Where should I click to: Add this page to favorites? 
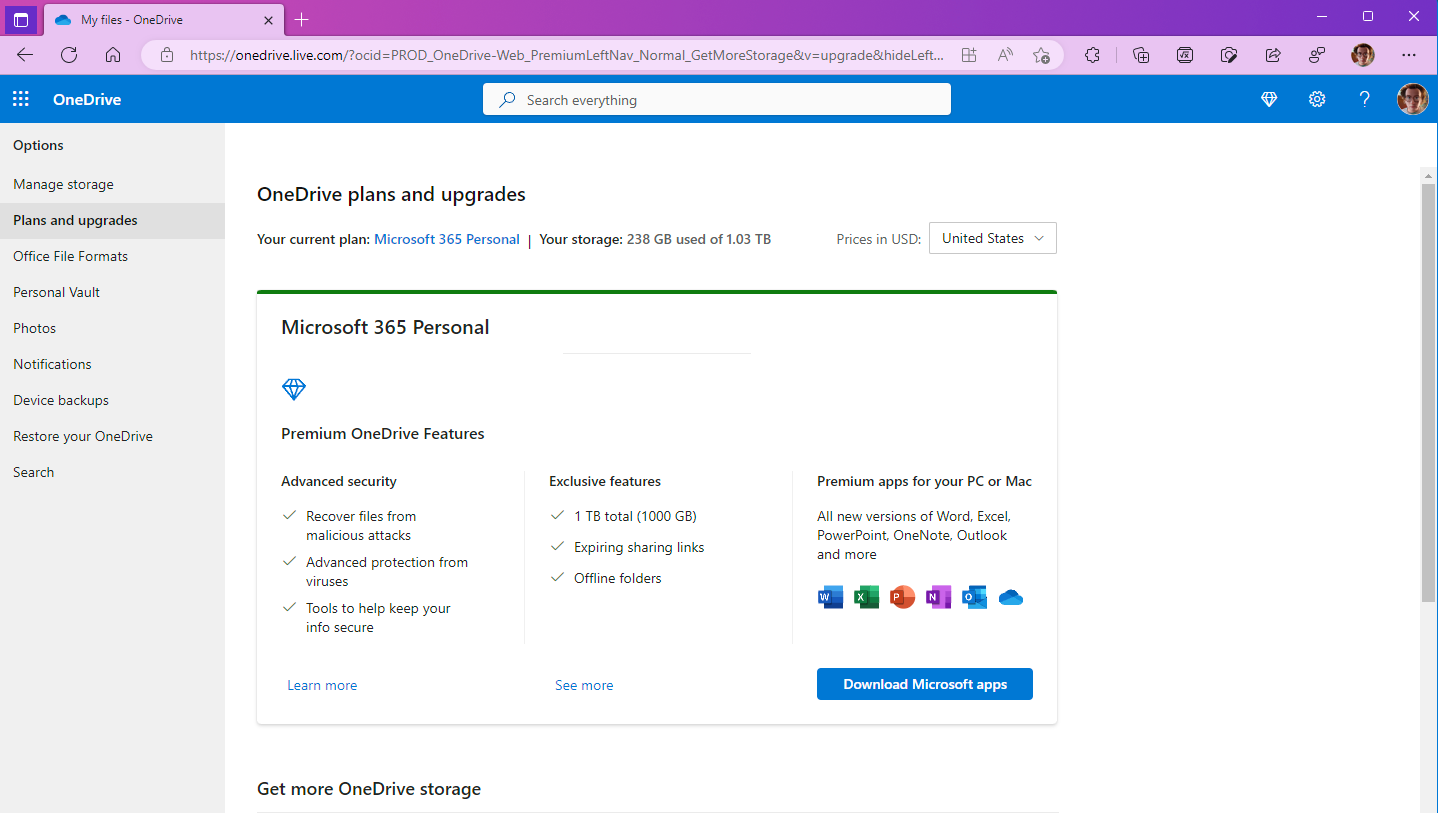tap(1041, 55)
